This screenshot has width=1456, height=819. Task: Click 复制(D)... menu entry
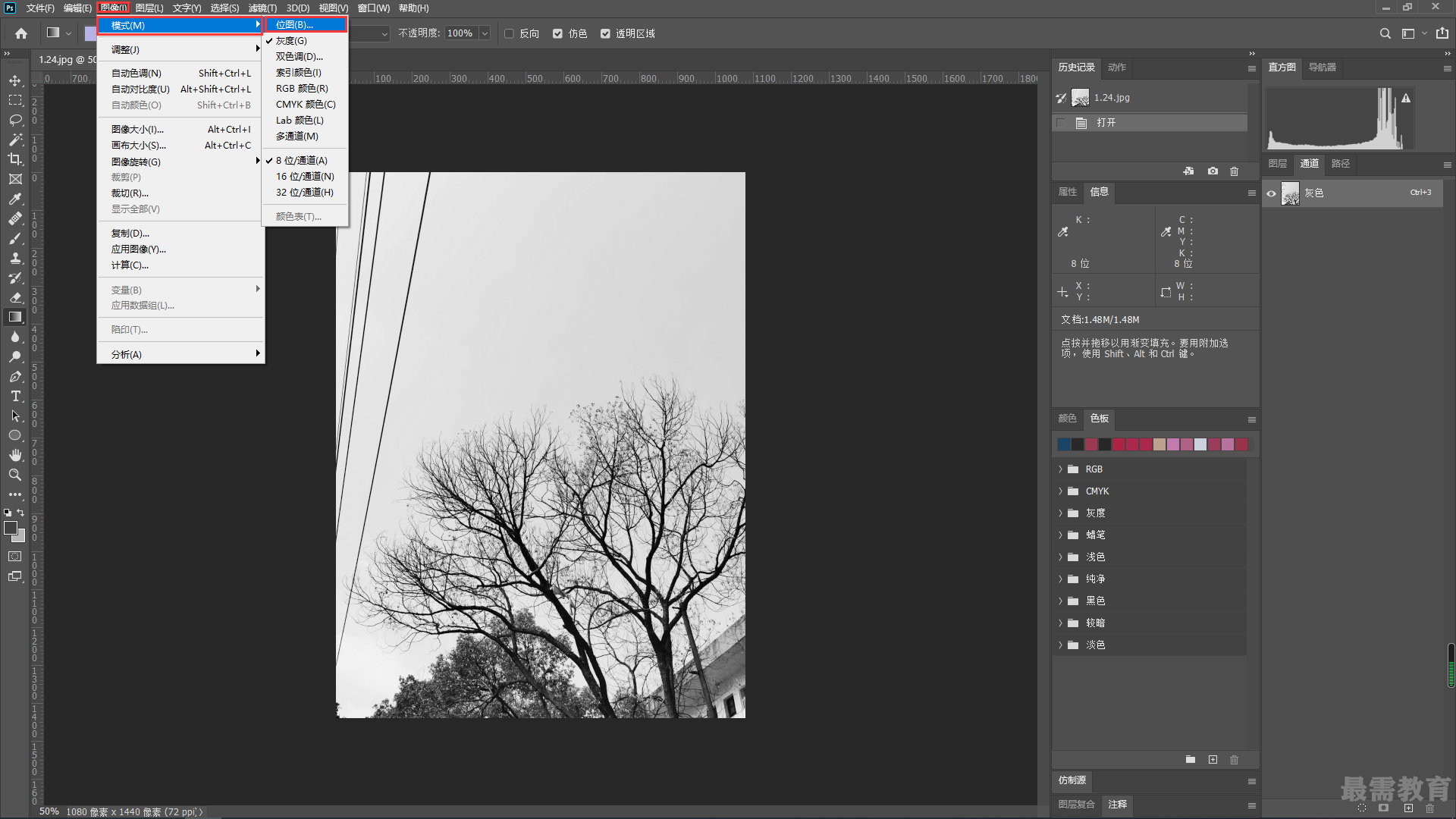tap(180, 233)
